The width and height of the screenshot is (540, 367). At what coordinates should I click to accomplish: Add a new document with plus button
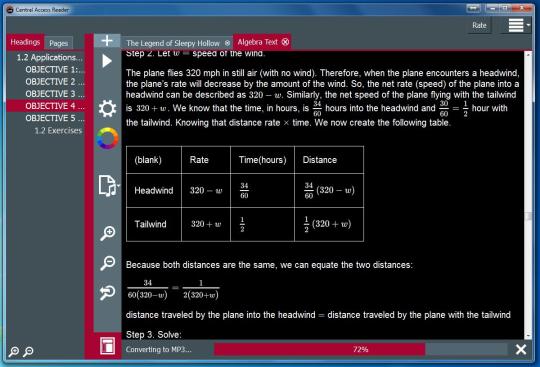[107, 41]
